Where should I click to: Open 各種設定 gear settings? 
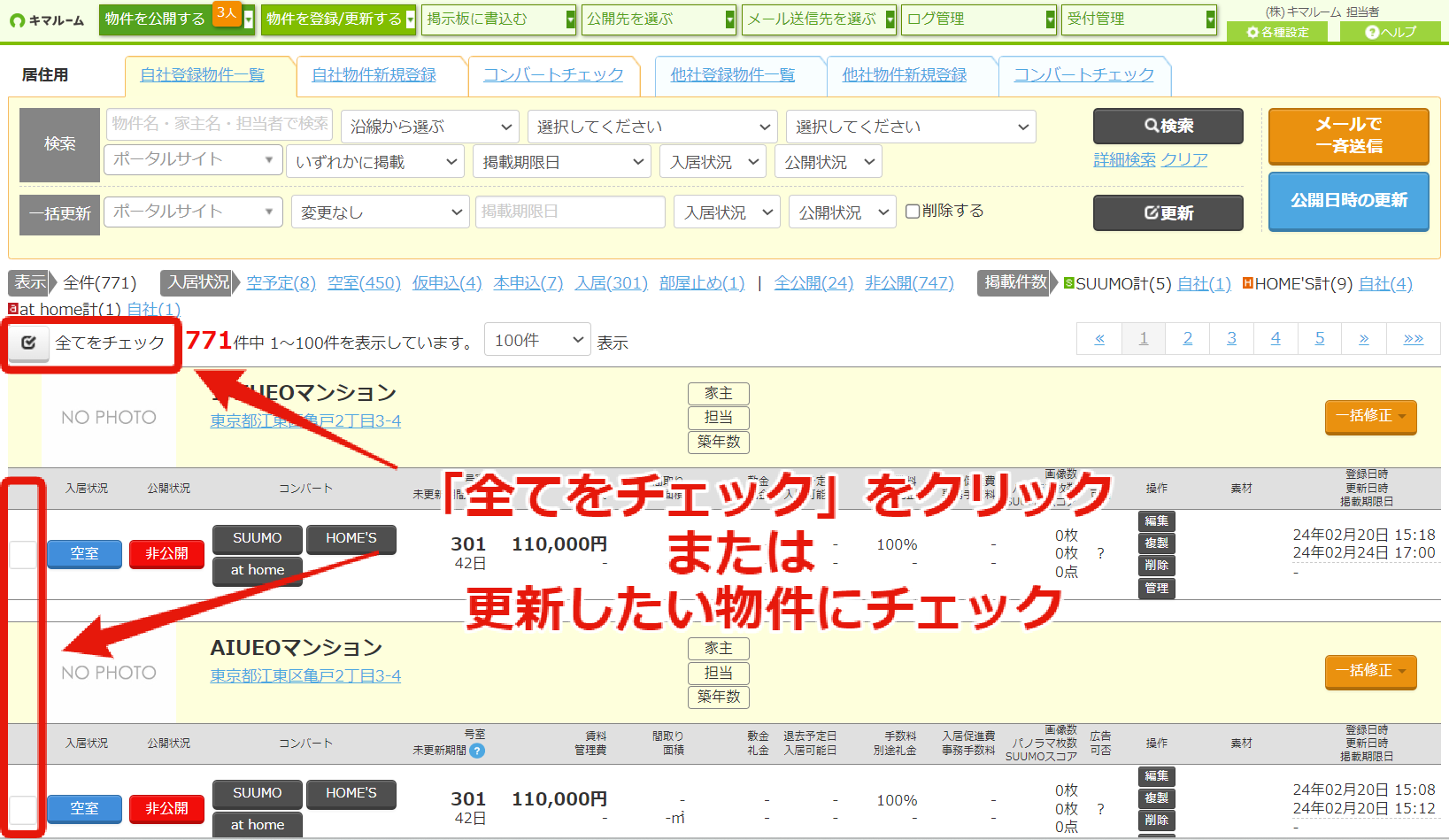click(x=1277, y=32)
